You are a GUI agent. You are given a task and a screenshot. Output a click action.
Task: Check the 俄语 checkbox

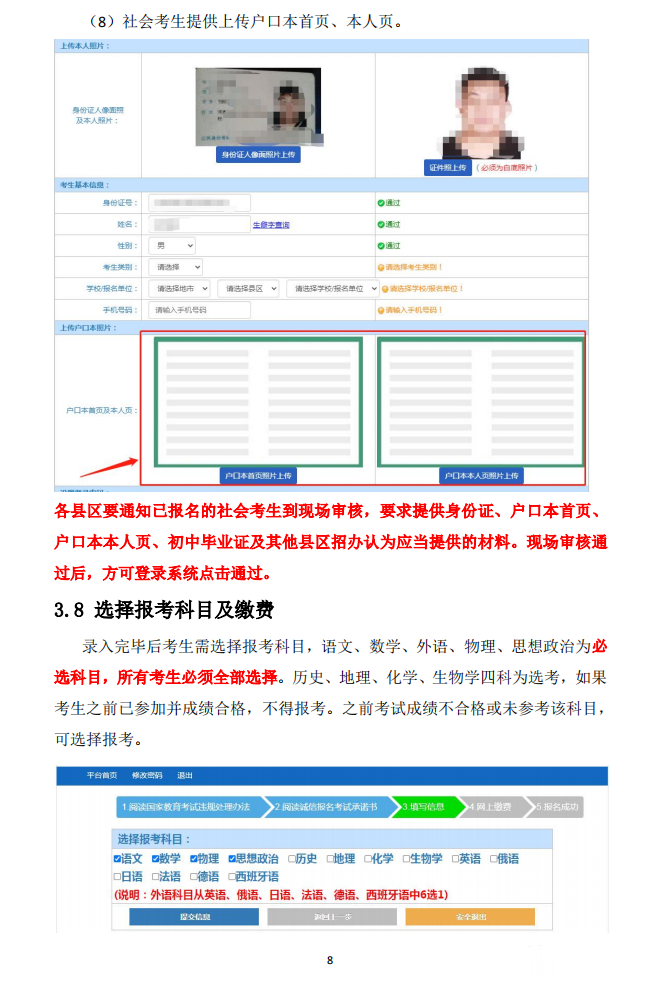tap(494, 859)
